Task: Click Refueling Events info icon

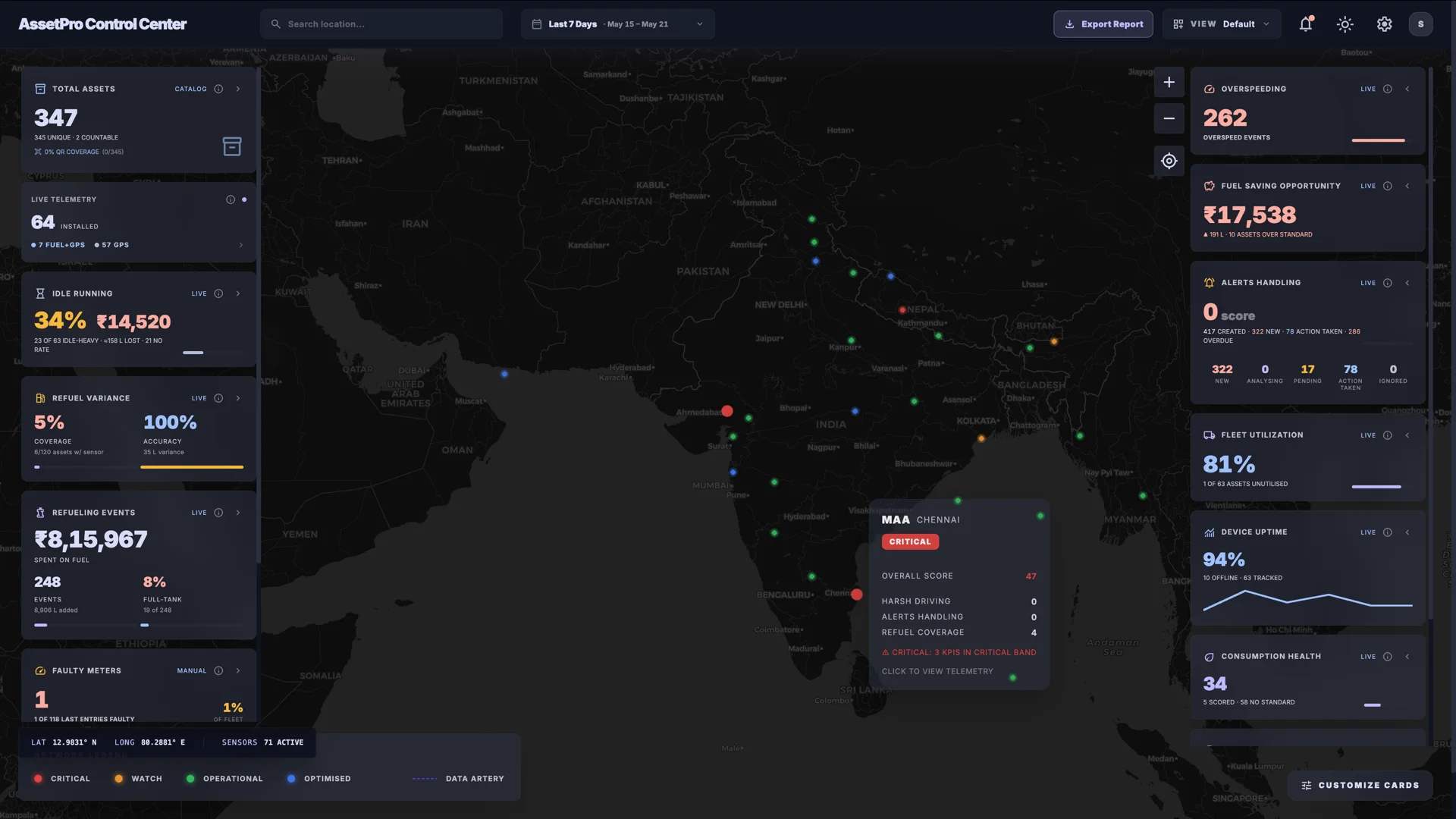Action: coord(218,513)
